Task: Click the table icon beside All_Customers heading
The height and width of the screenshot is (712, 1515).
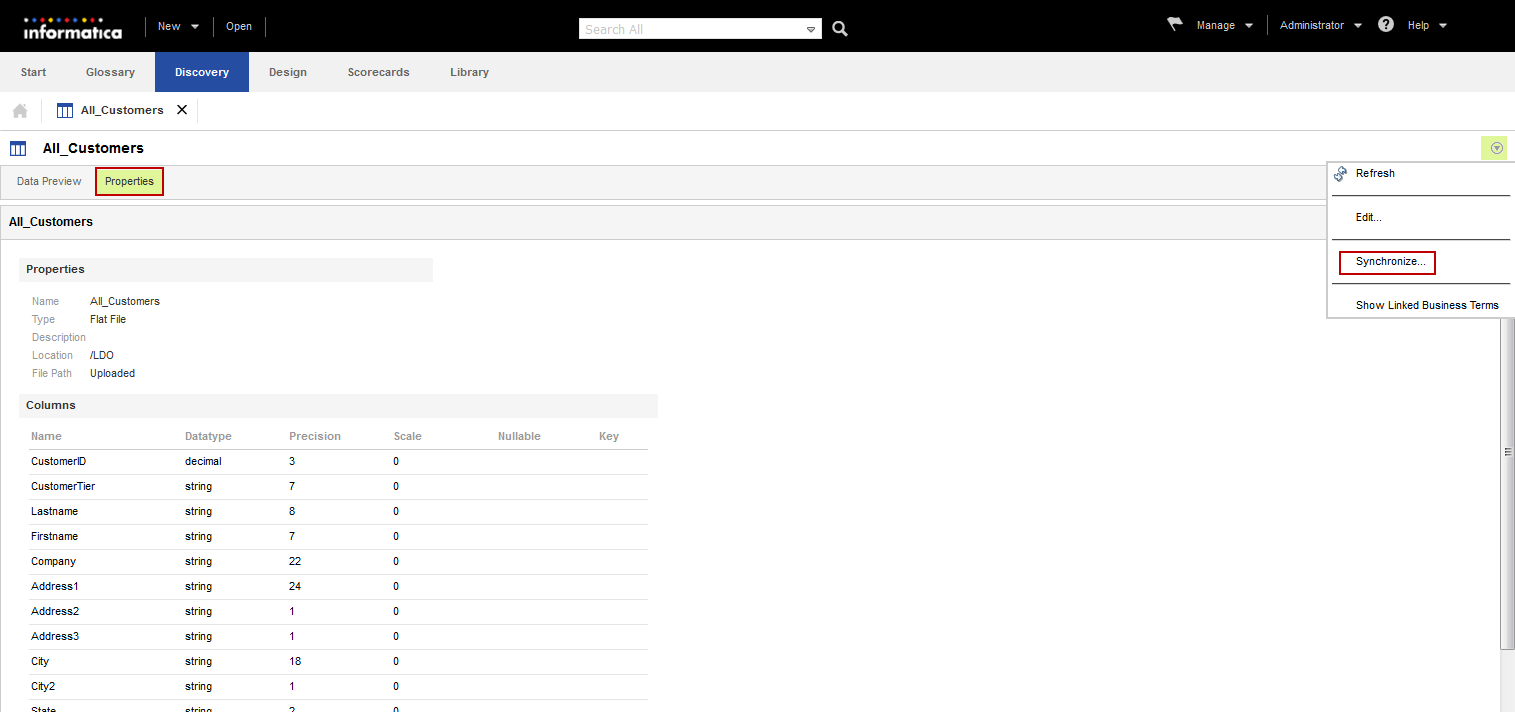Action: 18,149
